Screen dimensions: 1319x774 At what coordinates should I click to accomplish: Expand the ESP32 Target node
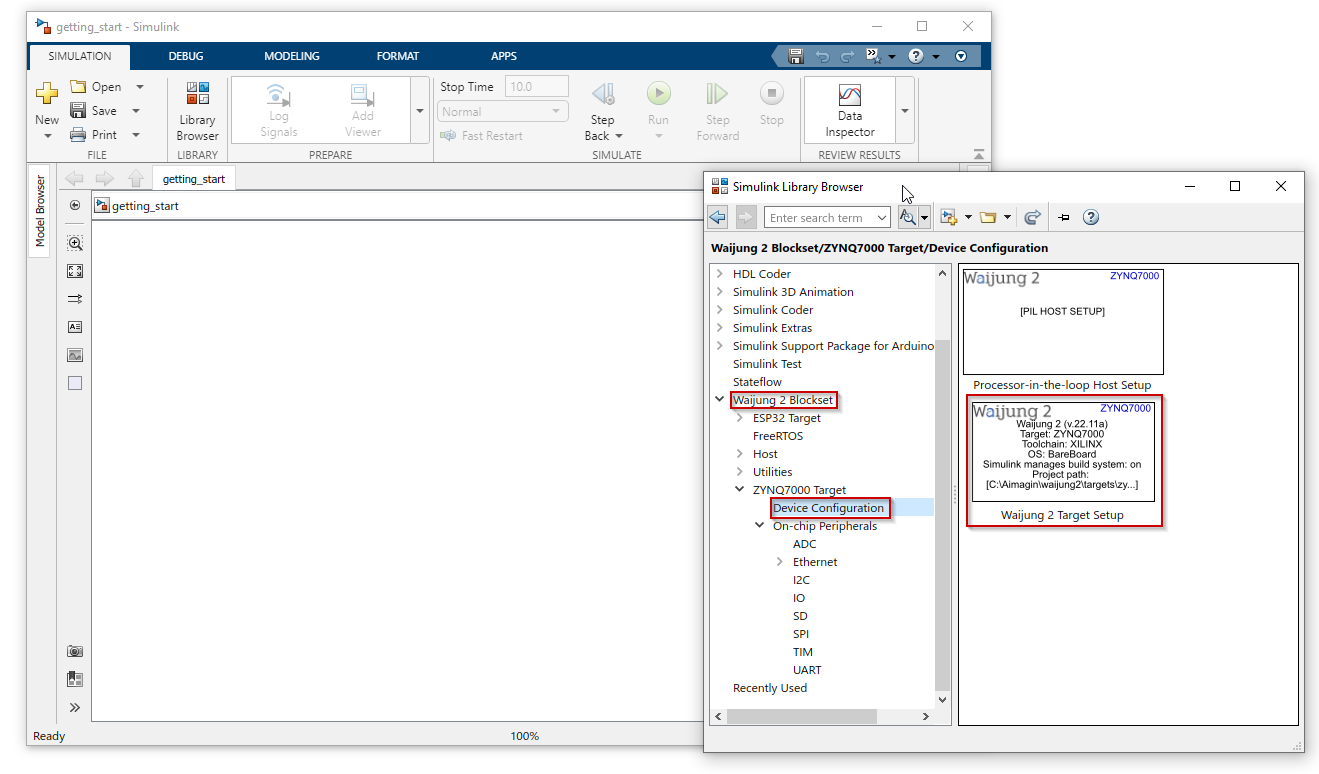point(739,418)
